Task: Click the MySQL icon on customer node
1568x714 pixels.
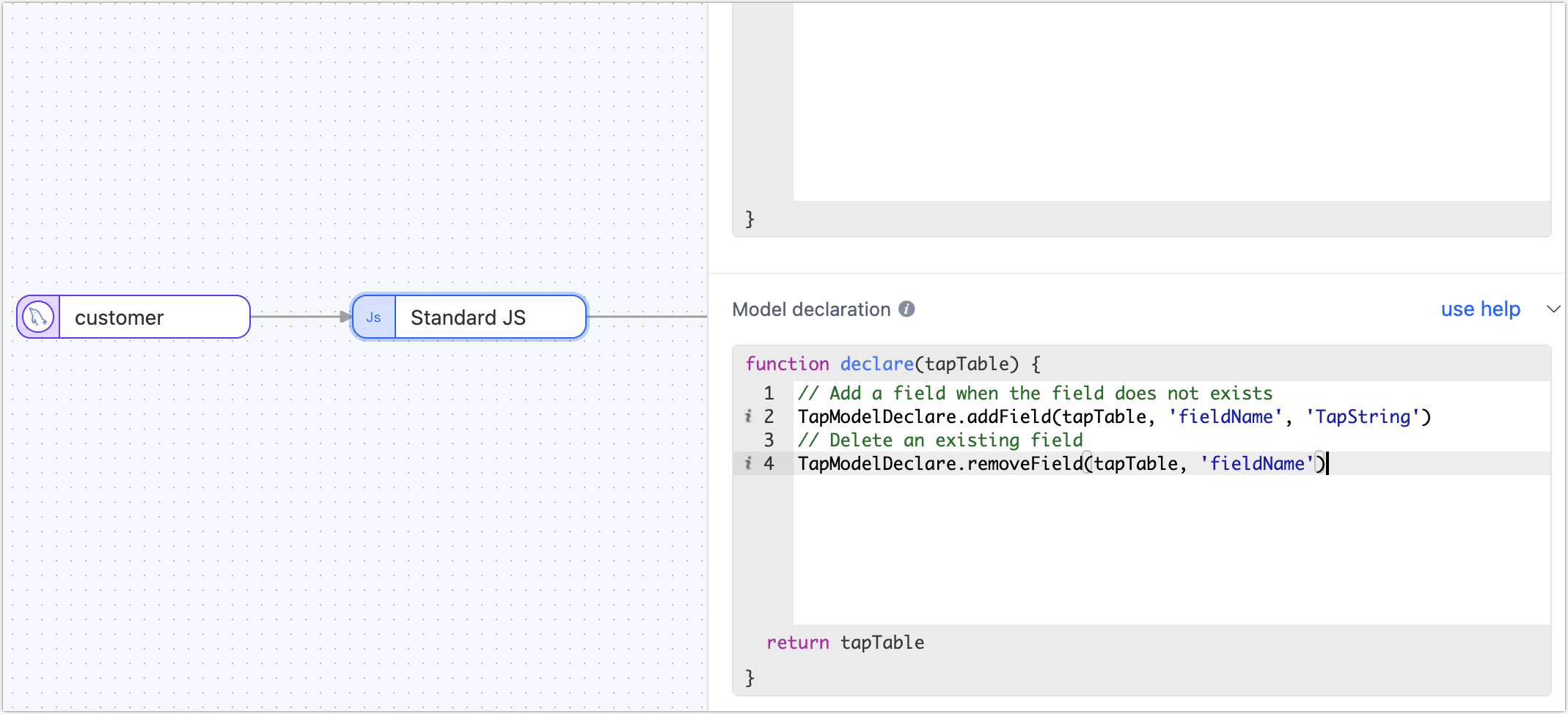Action: (38, 317)
